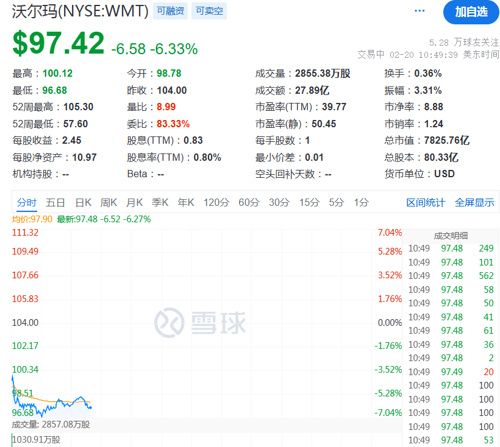Click the 均价:97.90 label above chart
500x447 pixels.
point(32,219)
